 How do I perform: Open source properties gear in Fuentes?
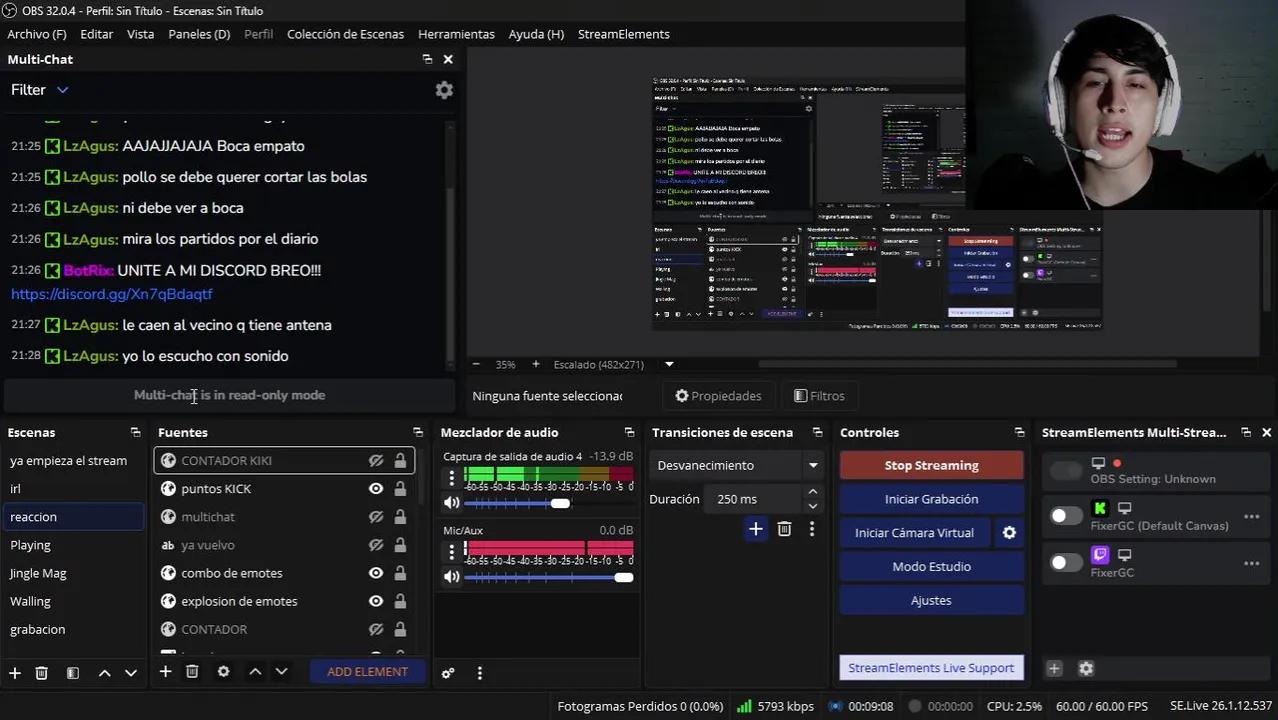[223, 672]
